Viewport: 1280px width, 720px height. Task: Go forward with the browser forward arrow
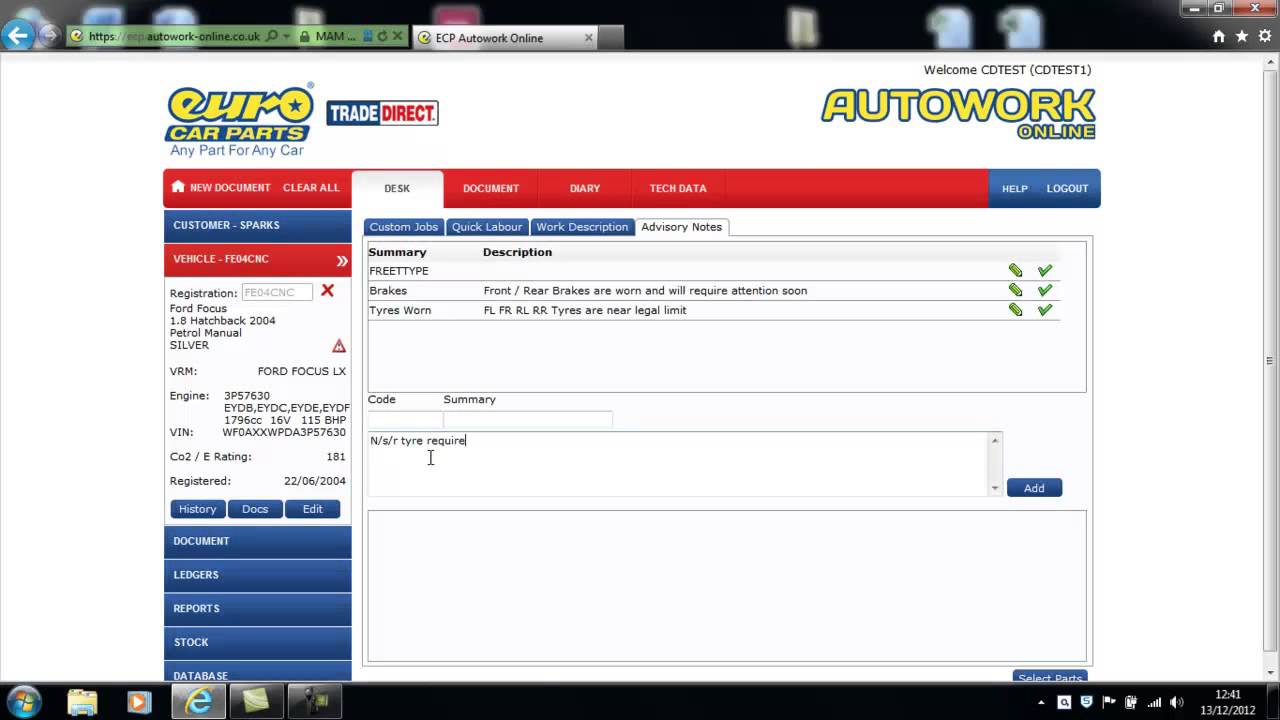point(48,36)
